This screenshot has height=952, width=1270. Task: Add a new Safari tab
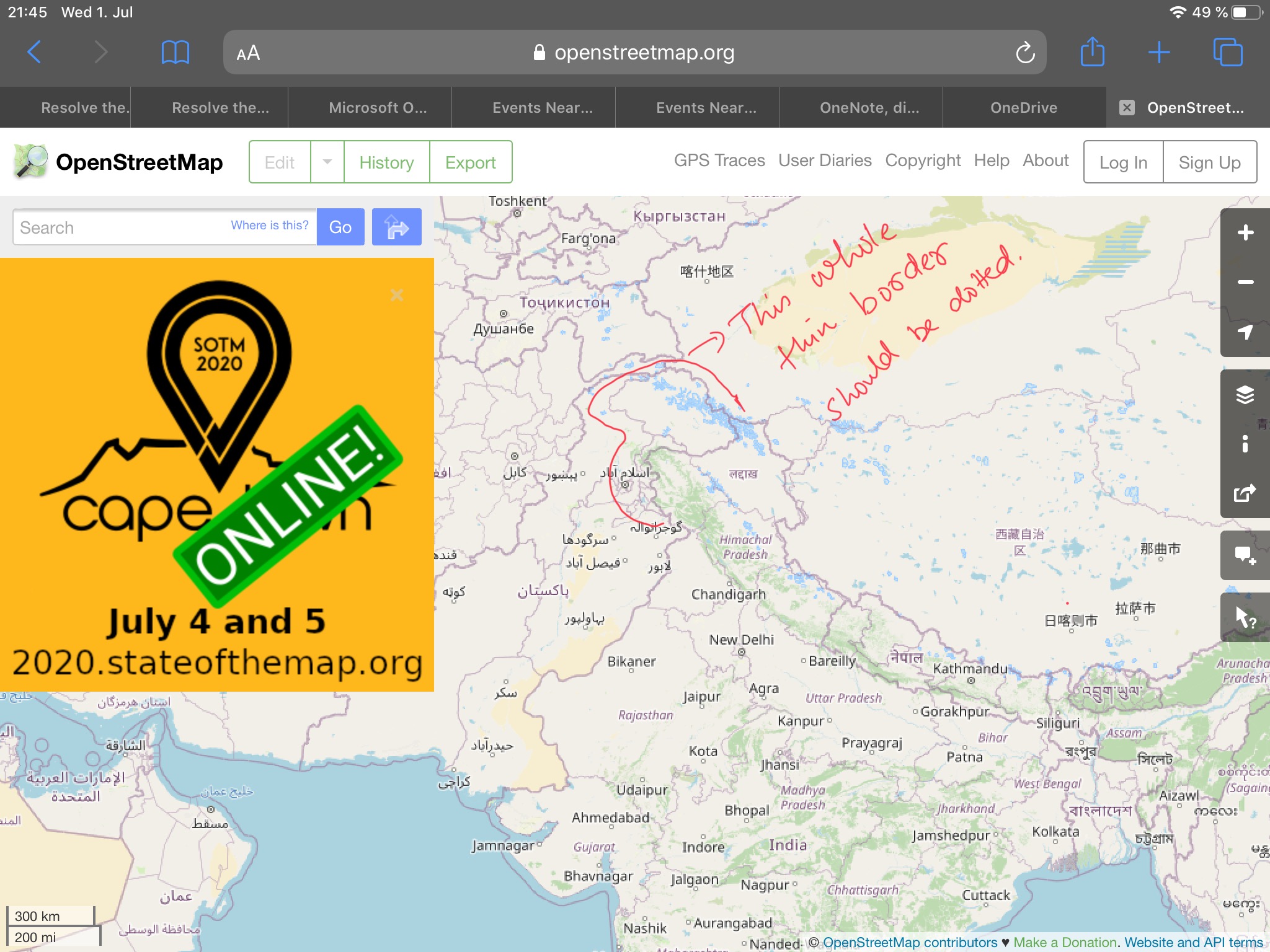click(x=1158, y=52)
